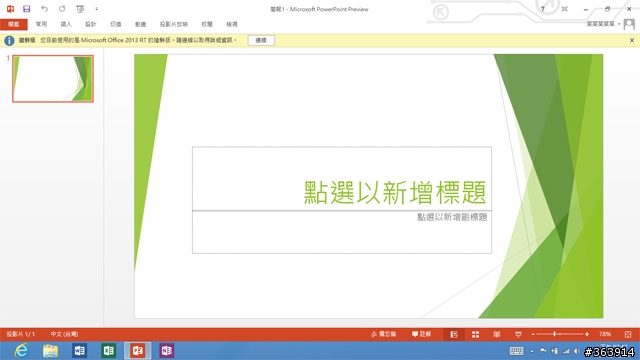The width and height of the screenshot is (640, 360).
Task: Click the blue info icon in the yellow notification bar
Action: point(9,40)
